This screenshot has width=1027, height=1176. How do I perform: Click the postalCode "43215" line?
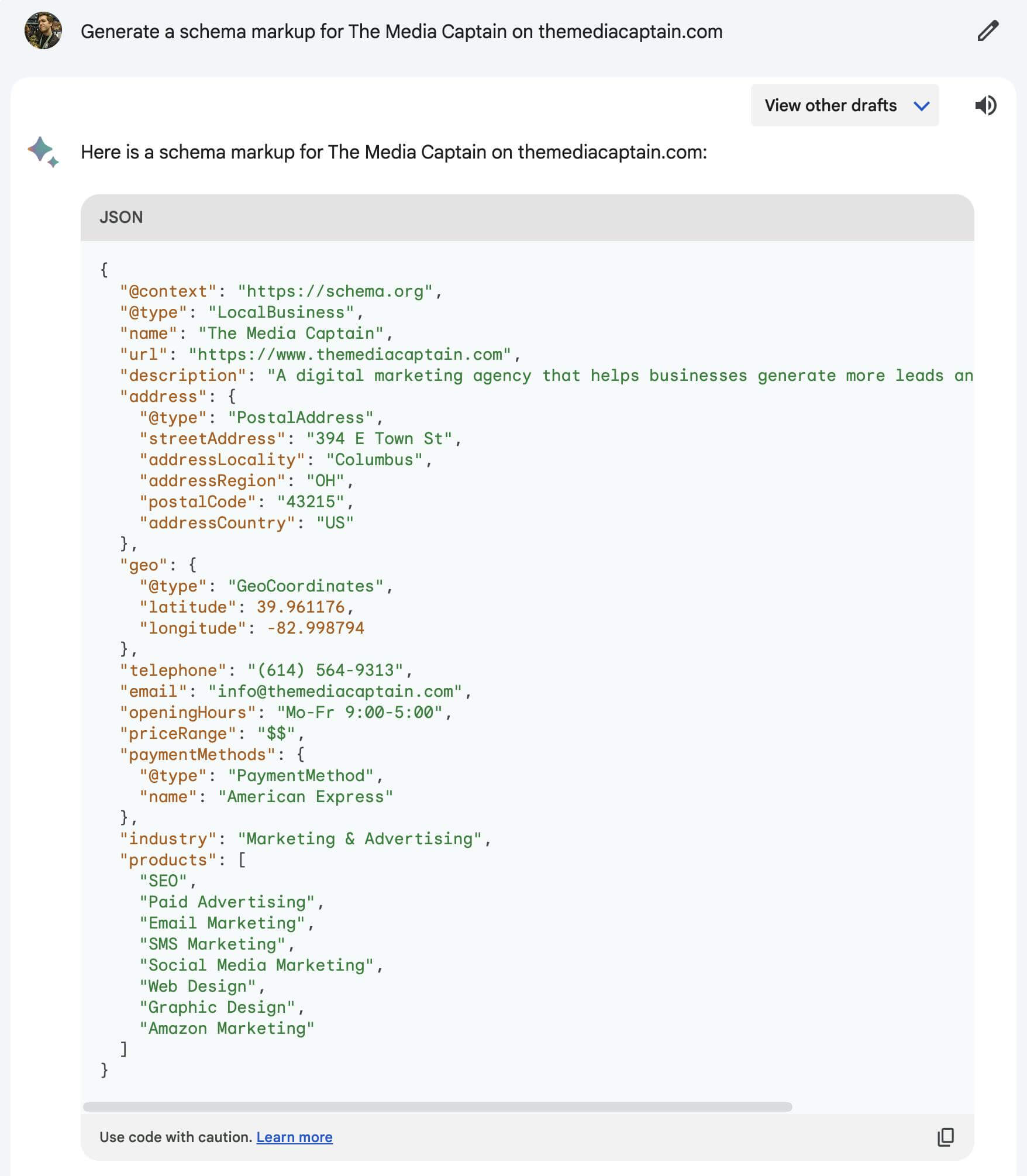(246, 502)
